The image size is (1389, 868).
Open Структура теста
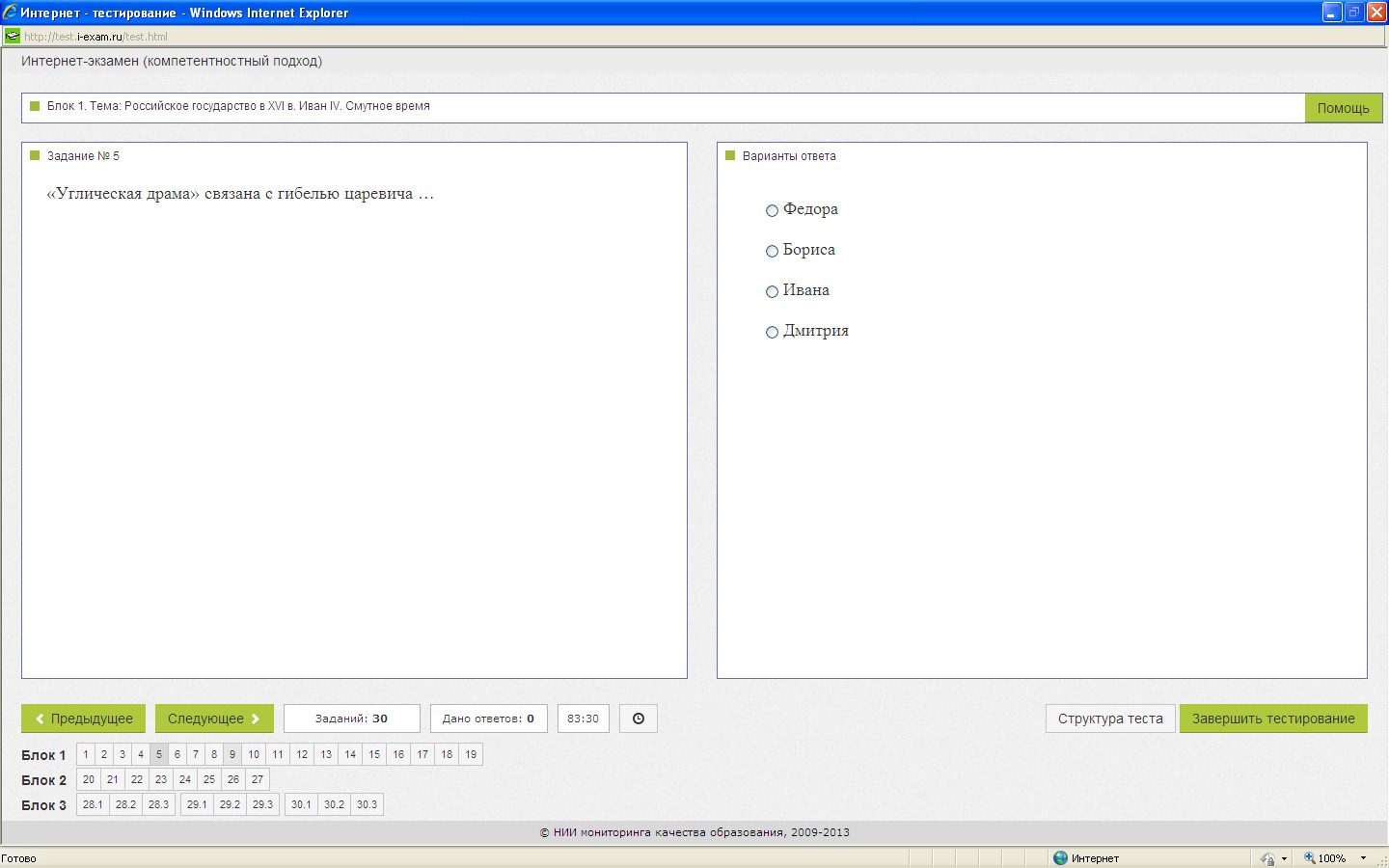click(1110, 719)
